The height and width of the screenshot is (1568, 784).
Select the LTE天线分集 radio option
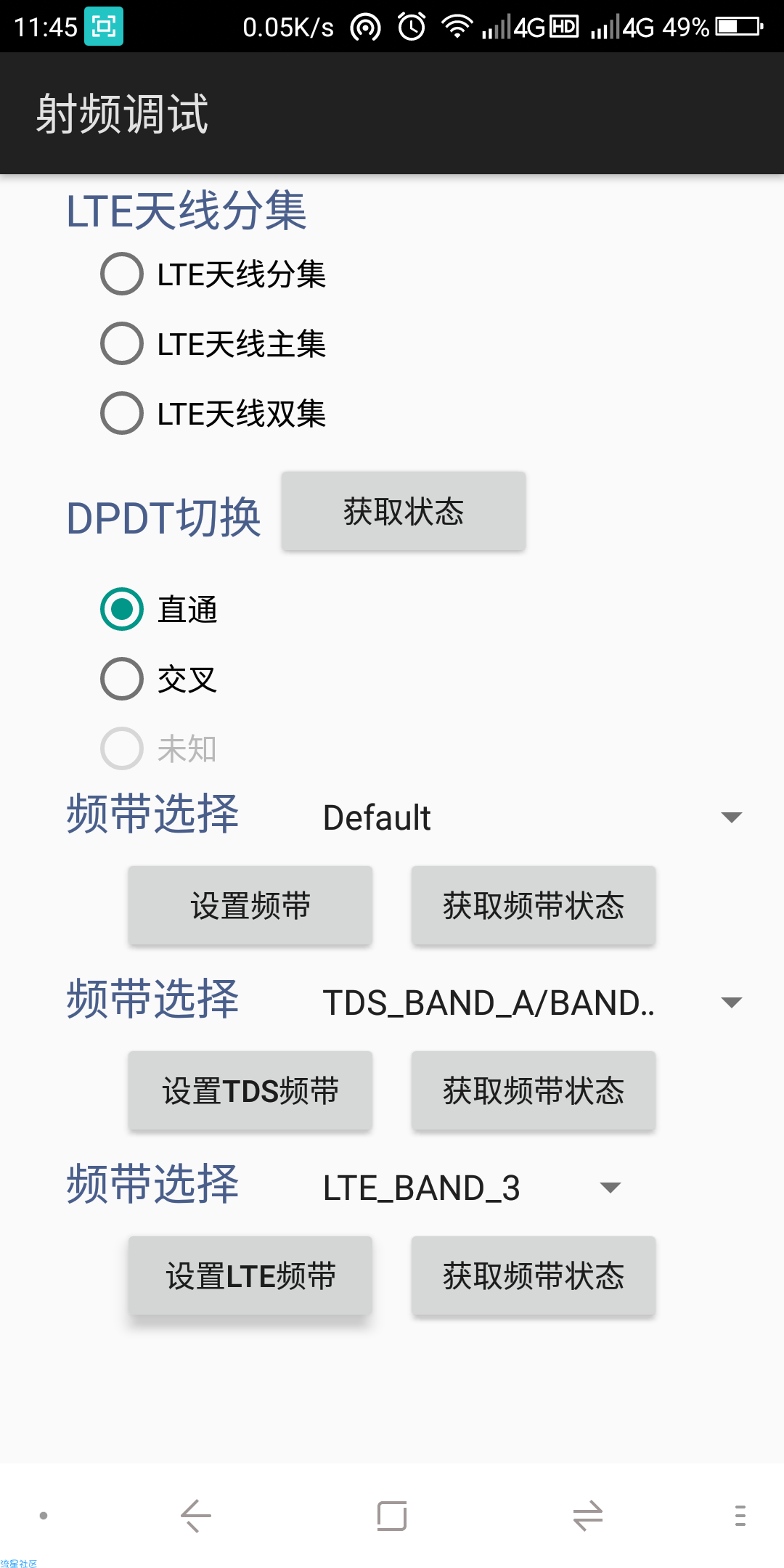point(213,274)
